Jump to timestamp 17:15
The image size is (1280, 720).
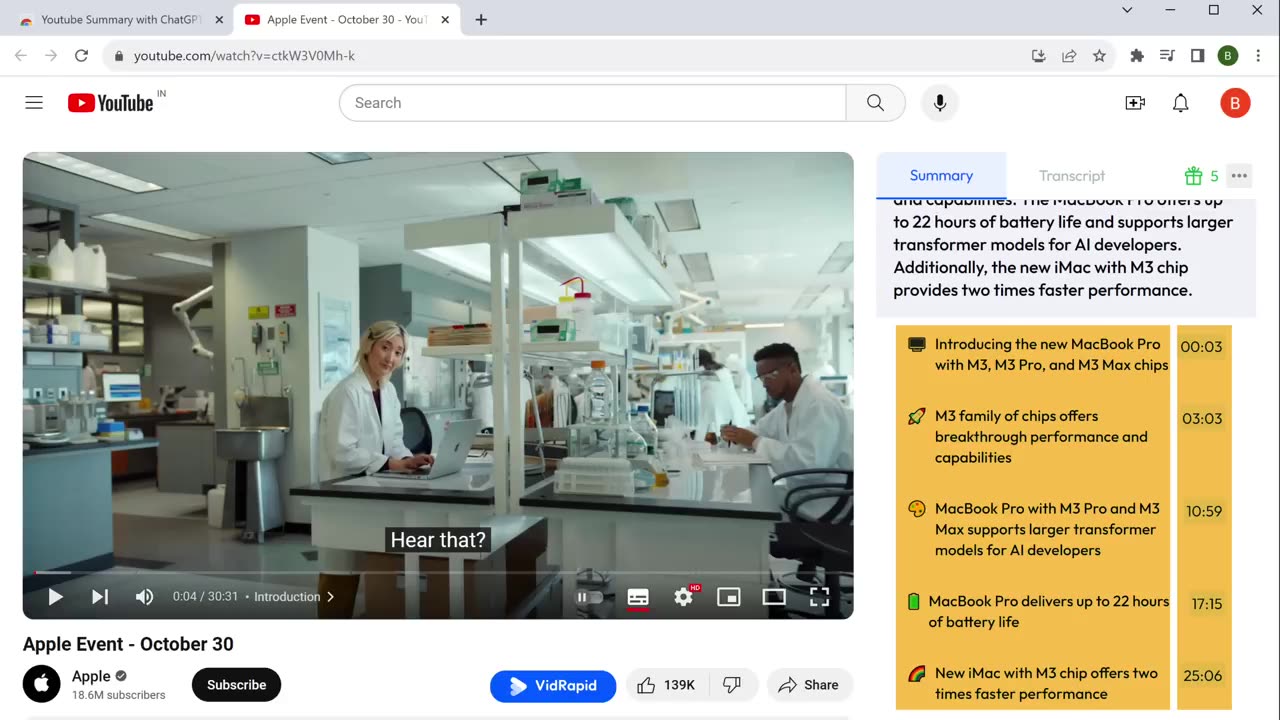[1207, 604]
